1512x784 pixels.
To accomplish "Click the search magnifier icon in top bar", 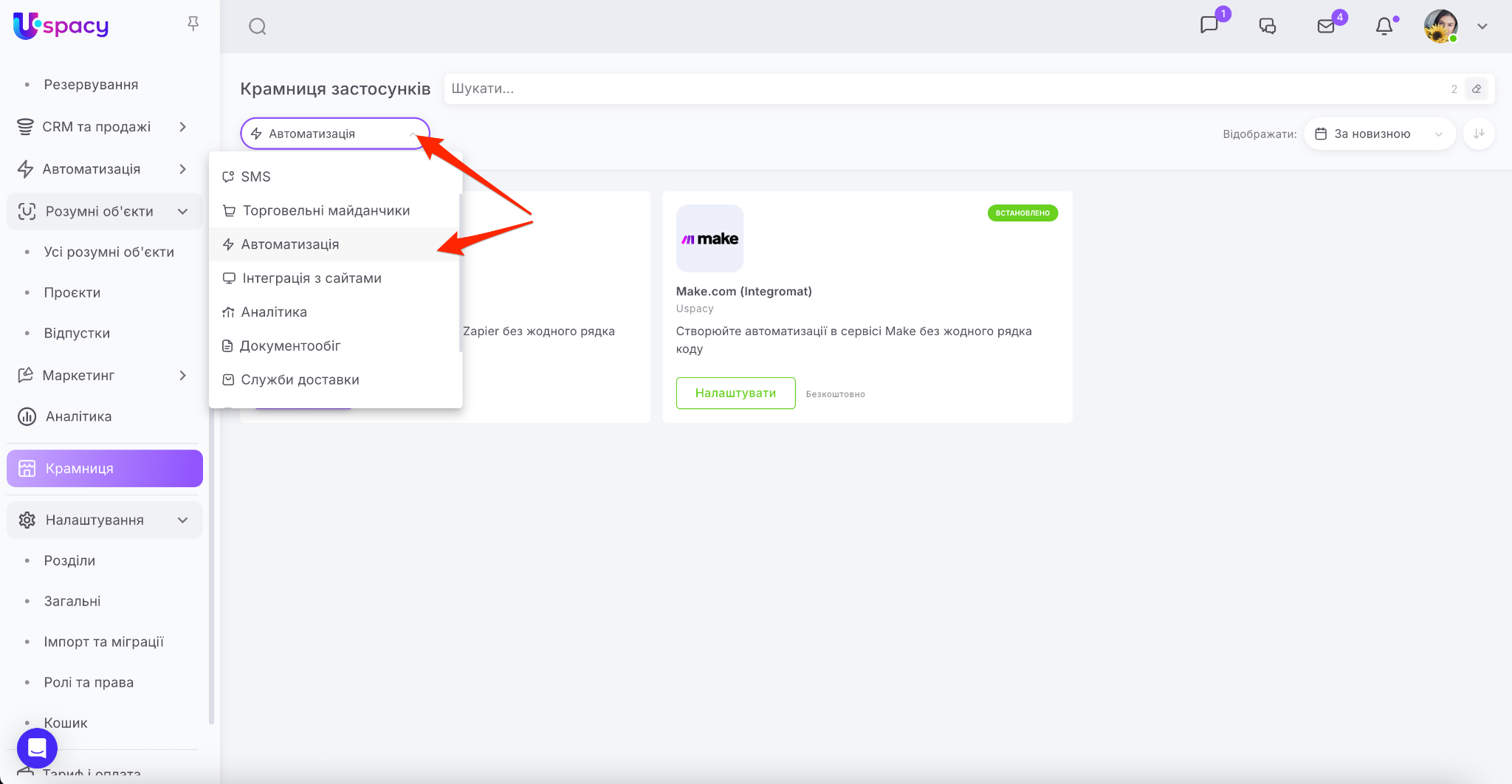I will (257, 27).
